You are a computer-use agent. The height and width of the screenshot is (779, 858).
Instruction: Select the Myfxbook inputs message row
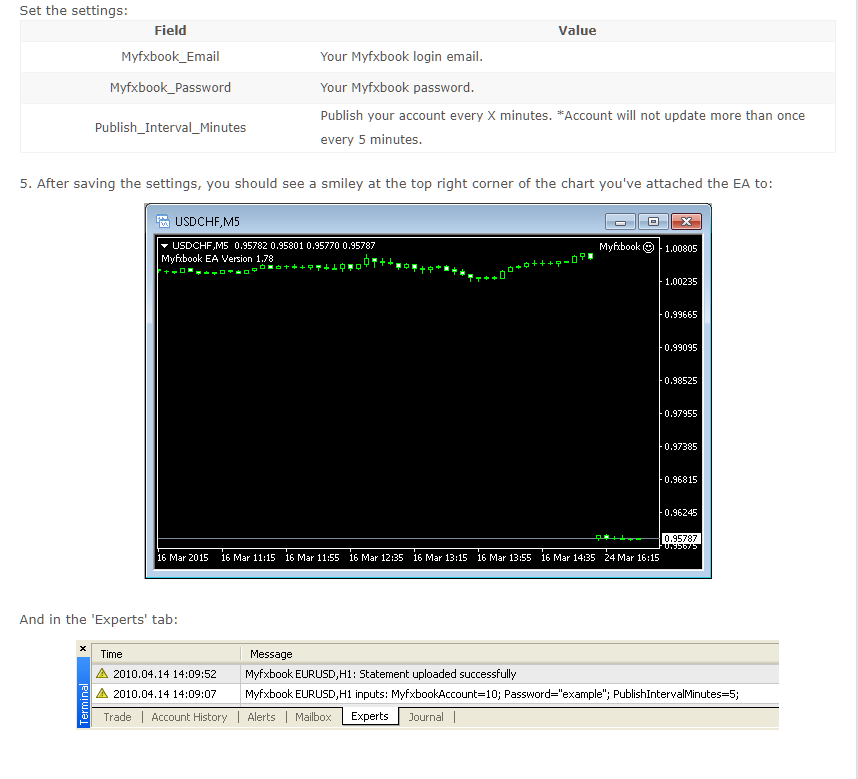[435, 694]
